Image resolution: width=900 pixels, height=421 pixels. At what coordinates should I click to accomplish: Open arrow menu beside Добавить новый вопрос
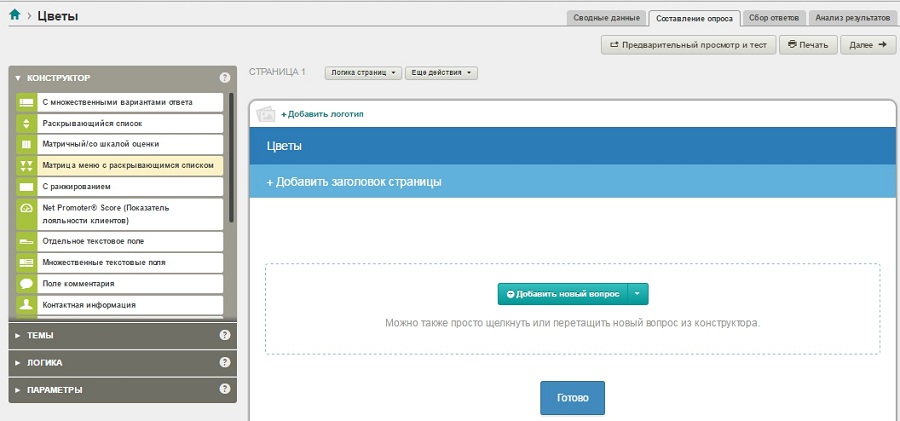click(639, 294)
